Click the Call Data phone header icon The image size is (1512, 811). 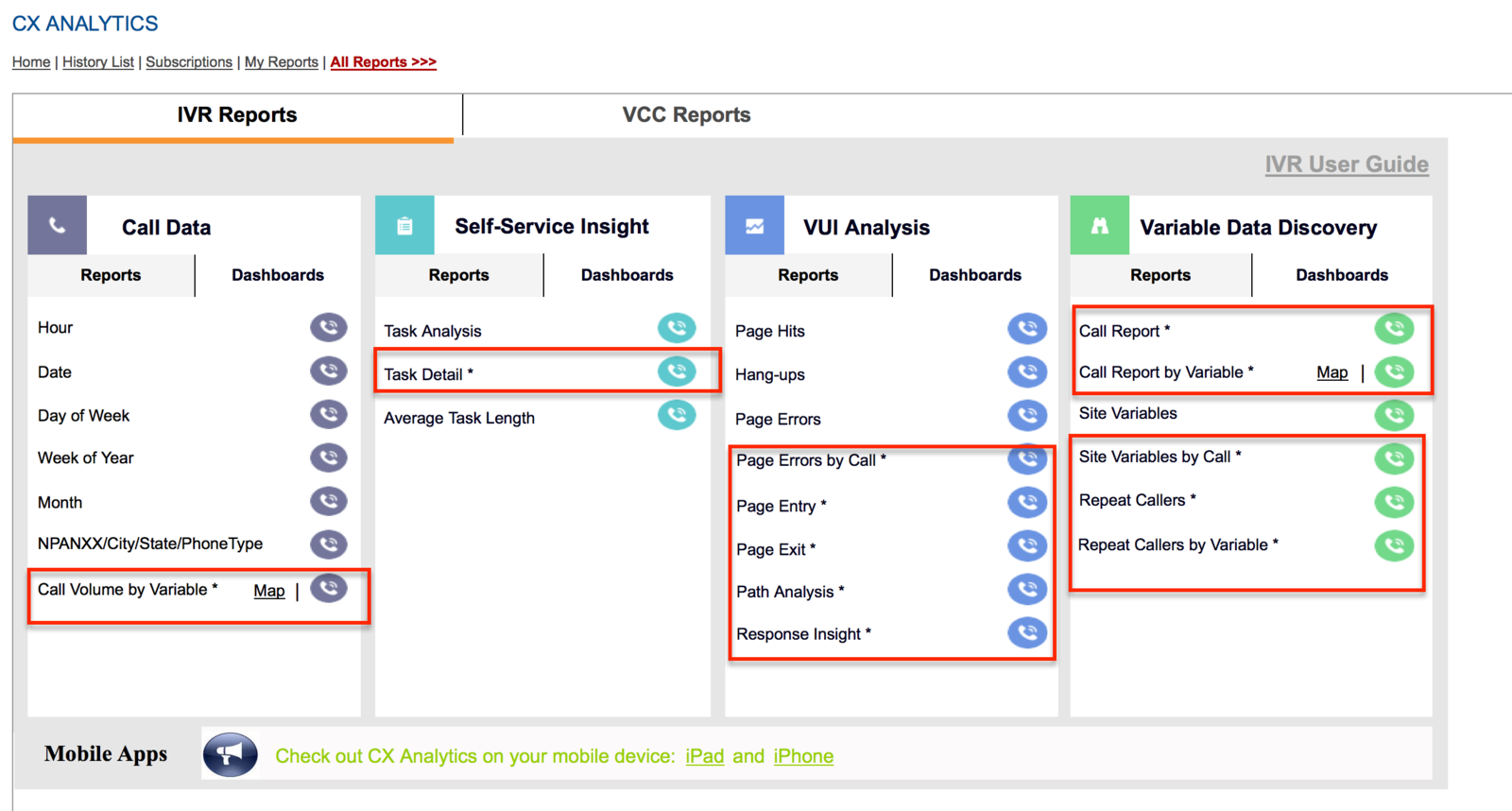coord(57,225)
